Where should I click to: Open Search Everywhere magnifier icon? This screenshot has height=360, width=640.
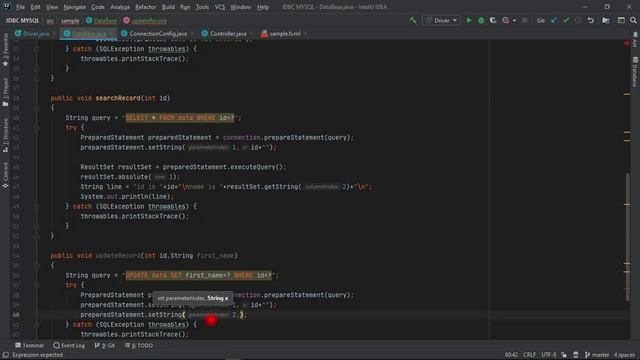[633, 20]
